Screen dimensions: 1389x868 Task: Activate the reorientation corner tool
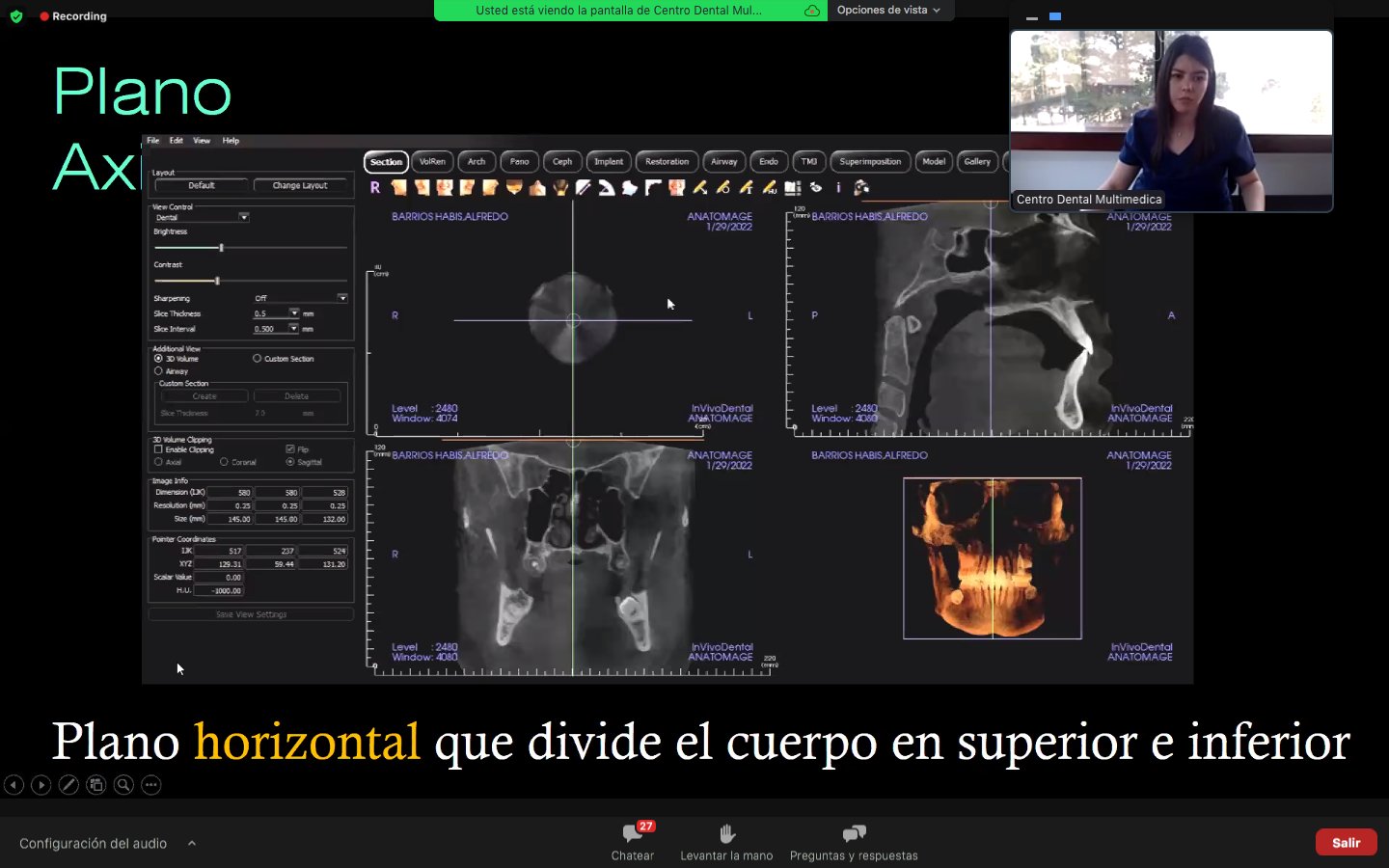click(653, 187)
